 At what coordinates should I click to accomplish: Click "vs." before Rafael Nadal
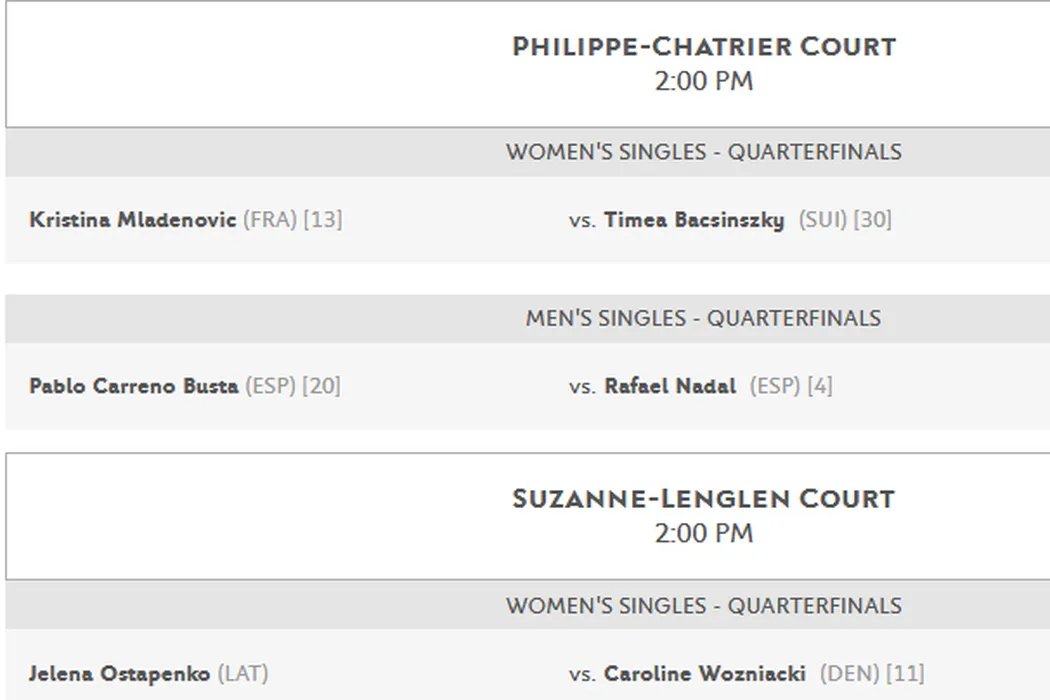tap(582, 387)
